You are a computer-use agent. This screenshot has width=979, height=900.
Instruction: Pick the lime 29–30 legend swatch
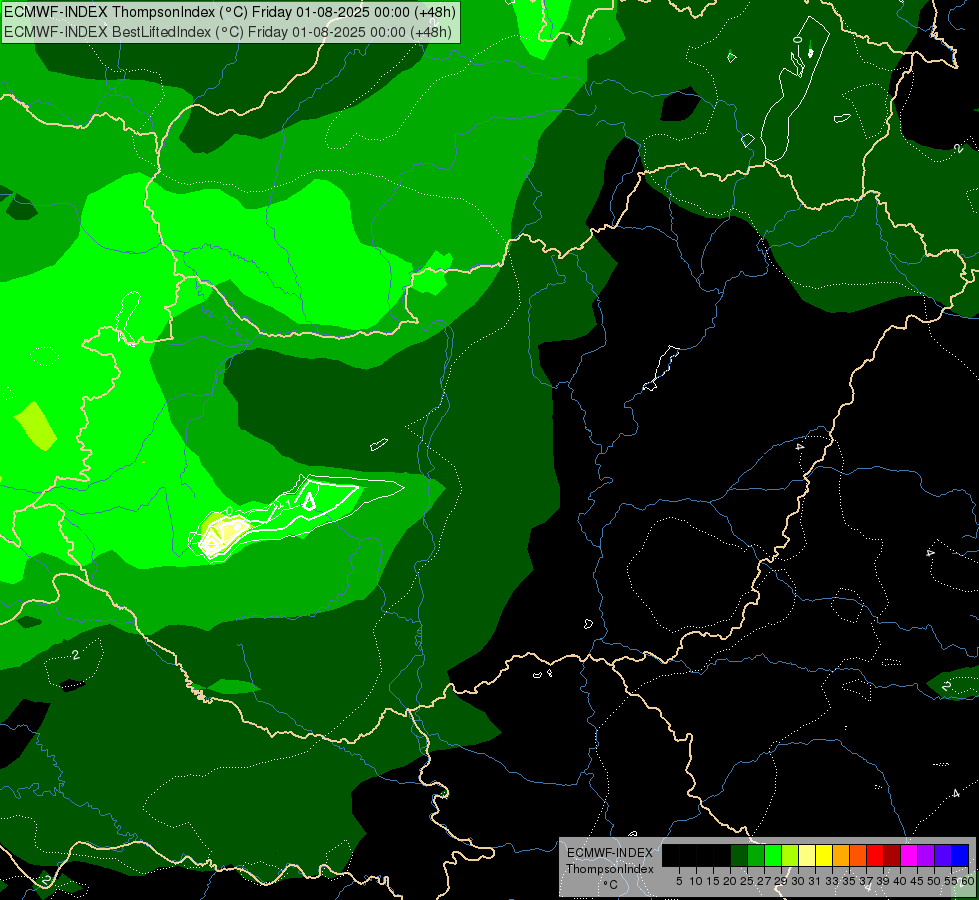790,855
